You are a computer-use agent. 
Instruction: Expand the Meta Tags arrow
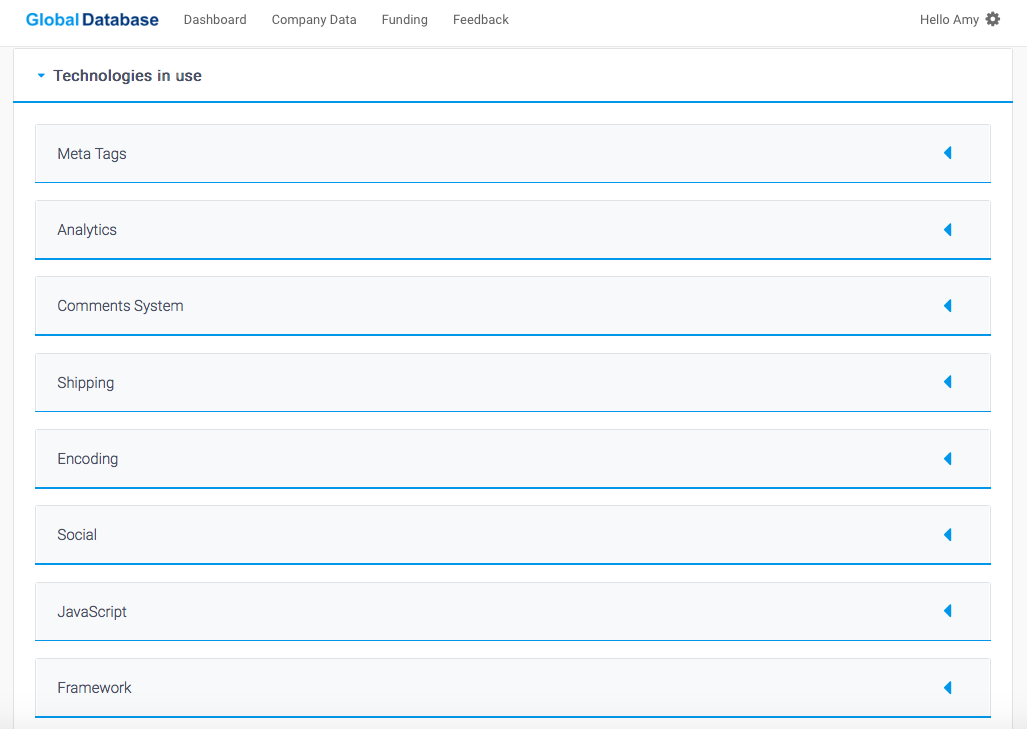pos(948,153)
